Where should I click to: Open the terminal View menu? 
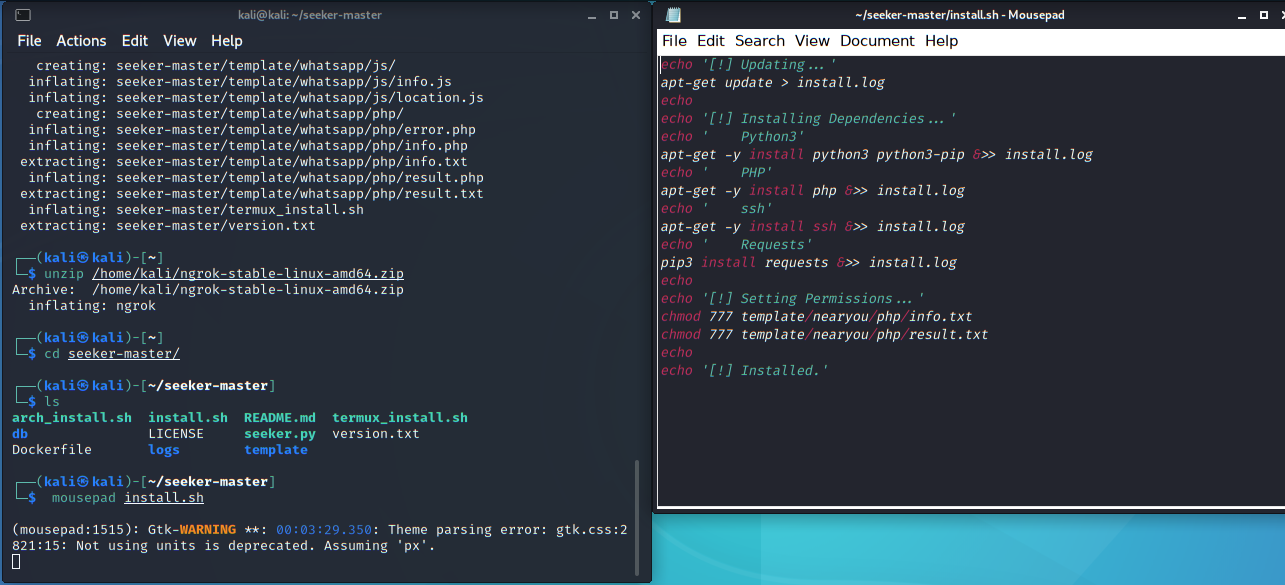click(180, 41)
